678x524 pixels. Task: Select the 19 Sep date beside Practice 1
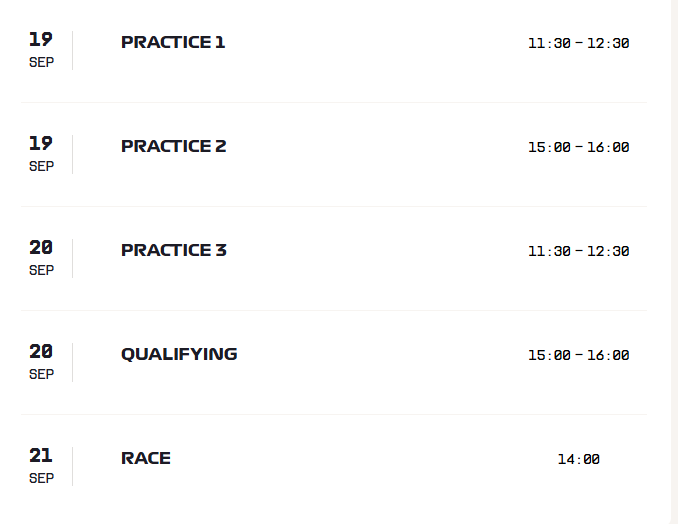tap(42, 50)
